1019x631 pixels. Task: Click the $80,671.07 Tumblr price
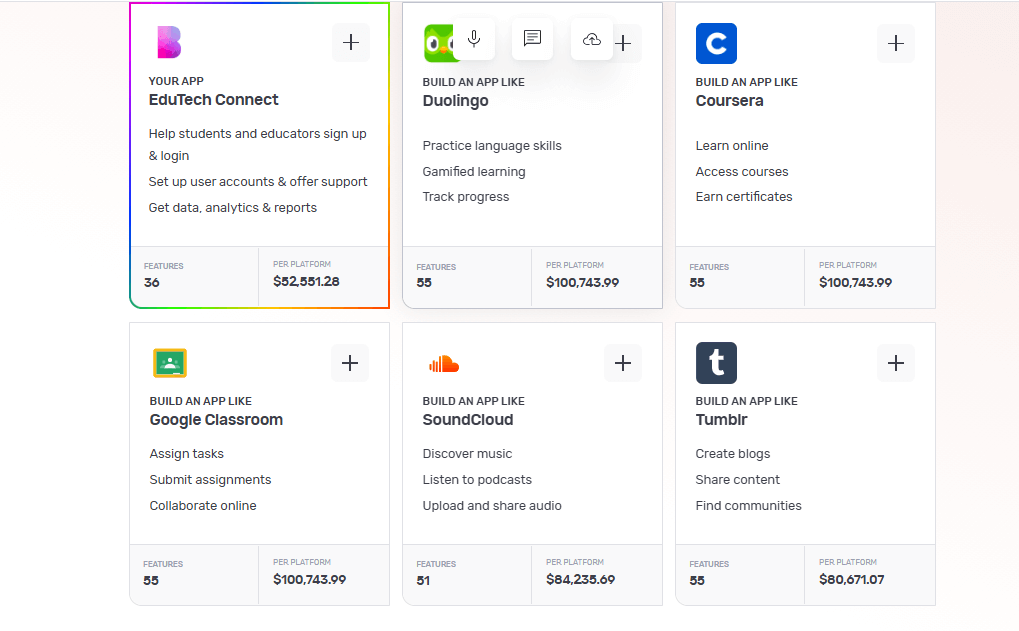851,580
